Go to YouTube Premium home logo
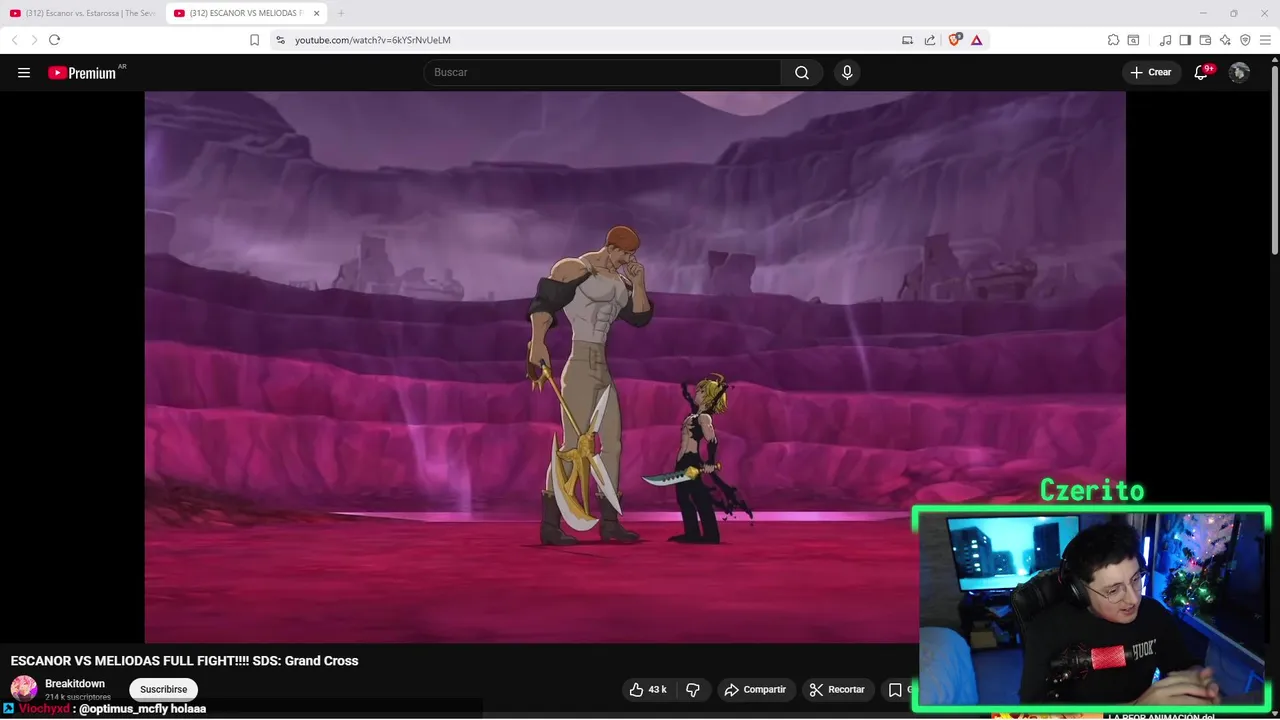The width and height of the screenshot is (1280, 720). pyautogui.click(x=82, y=72)
